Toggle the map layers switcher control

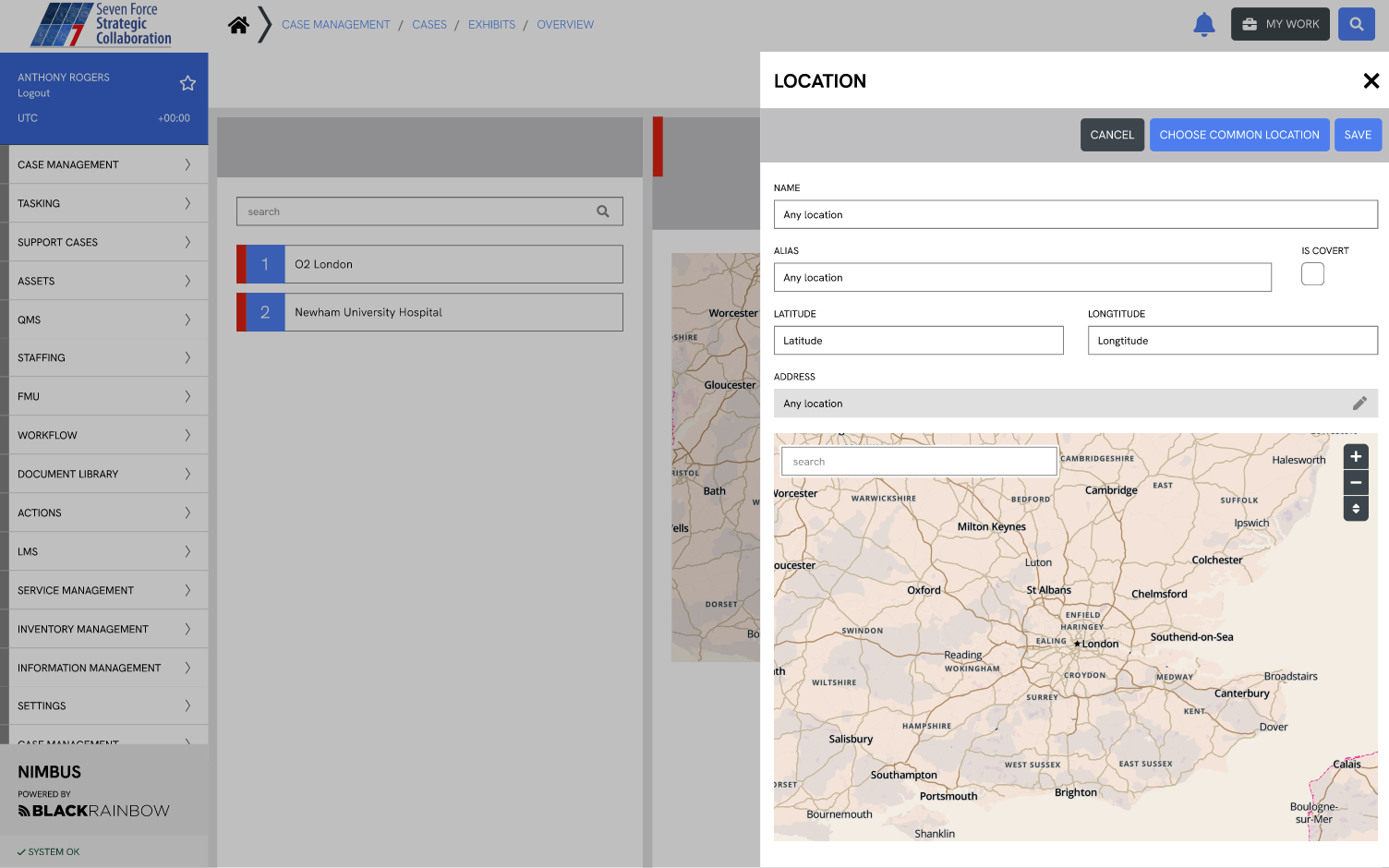(x=1355, y=509)
